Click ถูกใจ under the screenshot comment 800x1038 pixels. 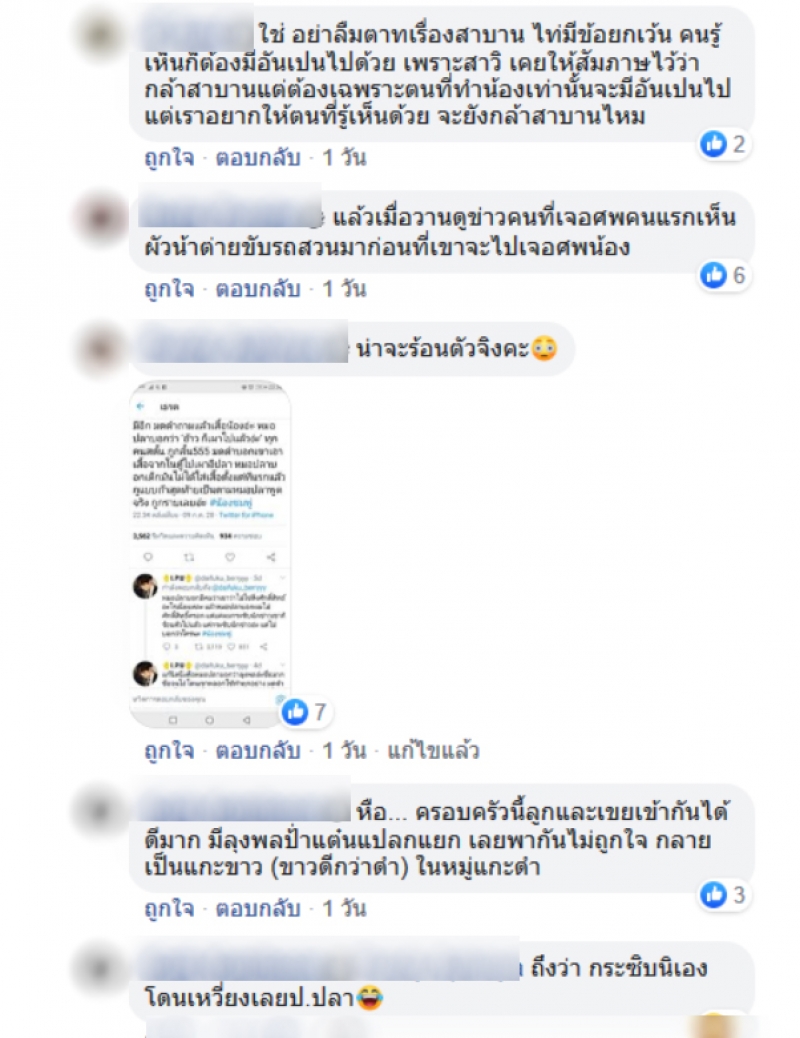tap(170, 751)
